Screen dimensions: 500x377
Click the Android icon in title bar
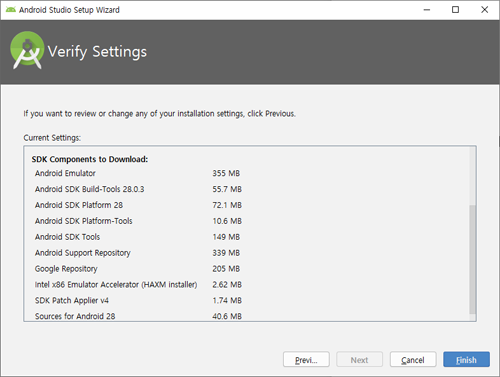(x=11, y=10)
